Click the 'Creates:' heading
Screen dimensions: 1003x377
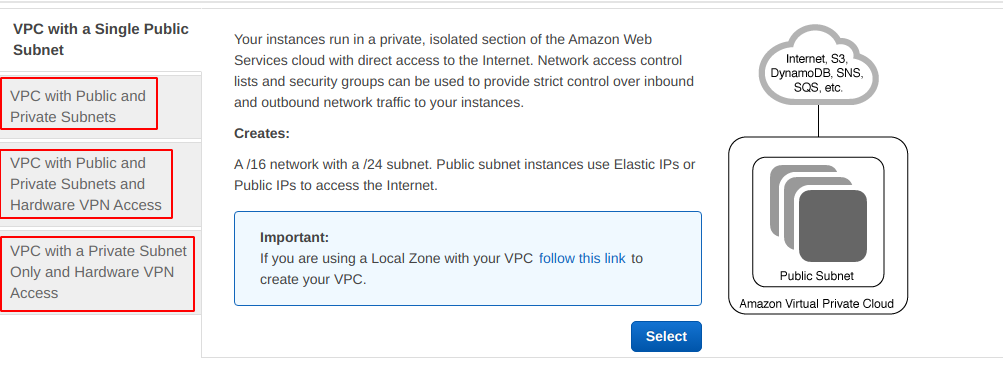[262, 134]
